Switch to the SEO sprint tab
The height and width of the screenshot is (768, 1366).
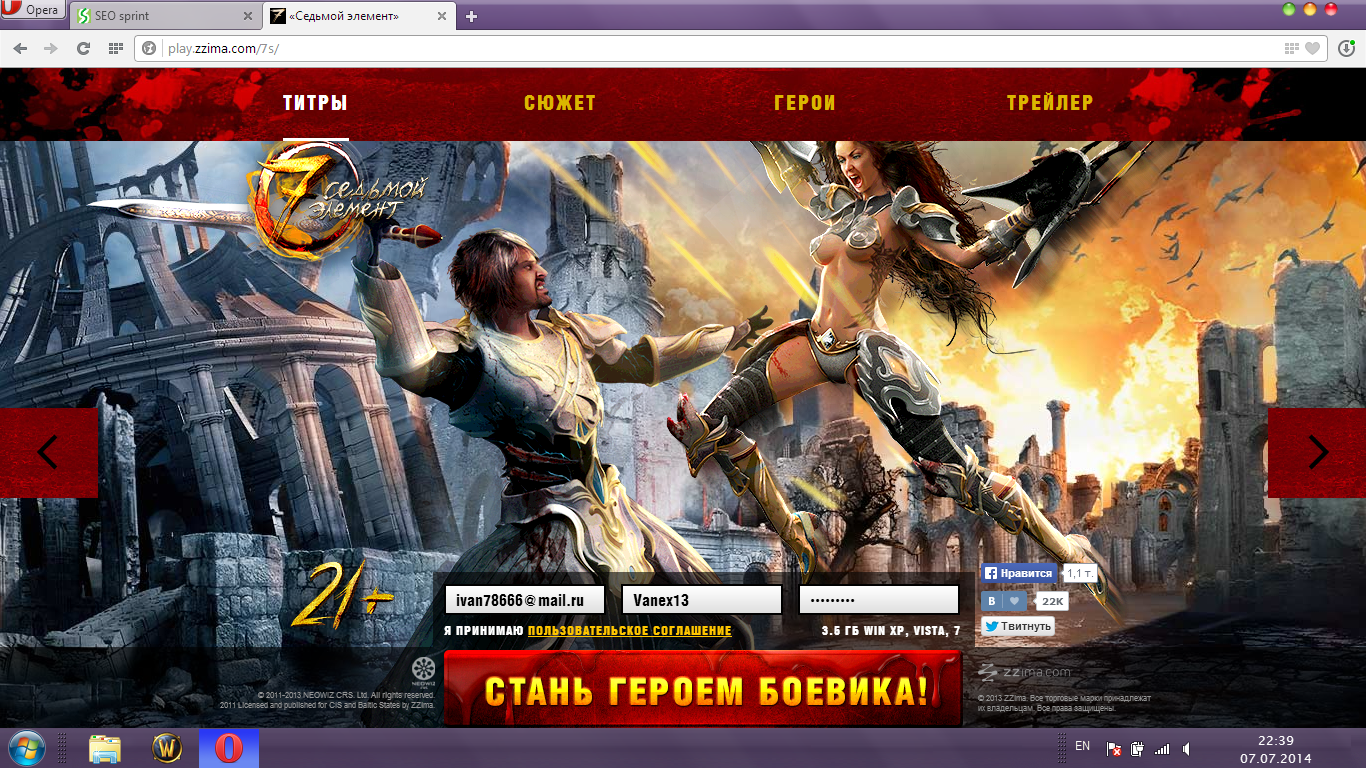tap(165, 16)
